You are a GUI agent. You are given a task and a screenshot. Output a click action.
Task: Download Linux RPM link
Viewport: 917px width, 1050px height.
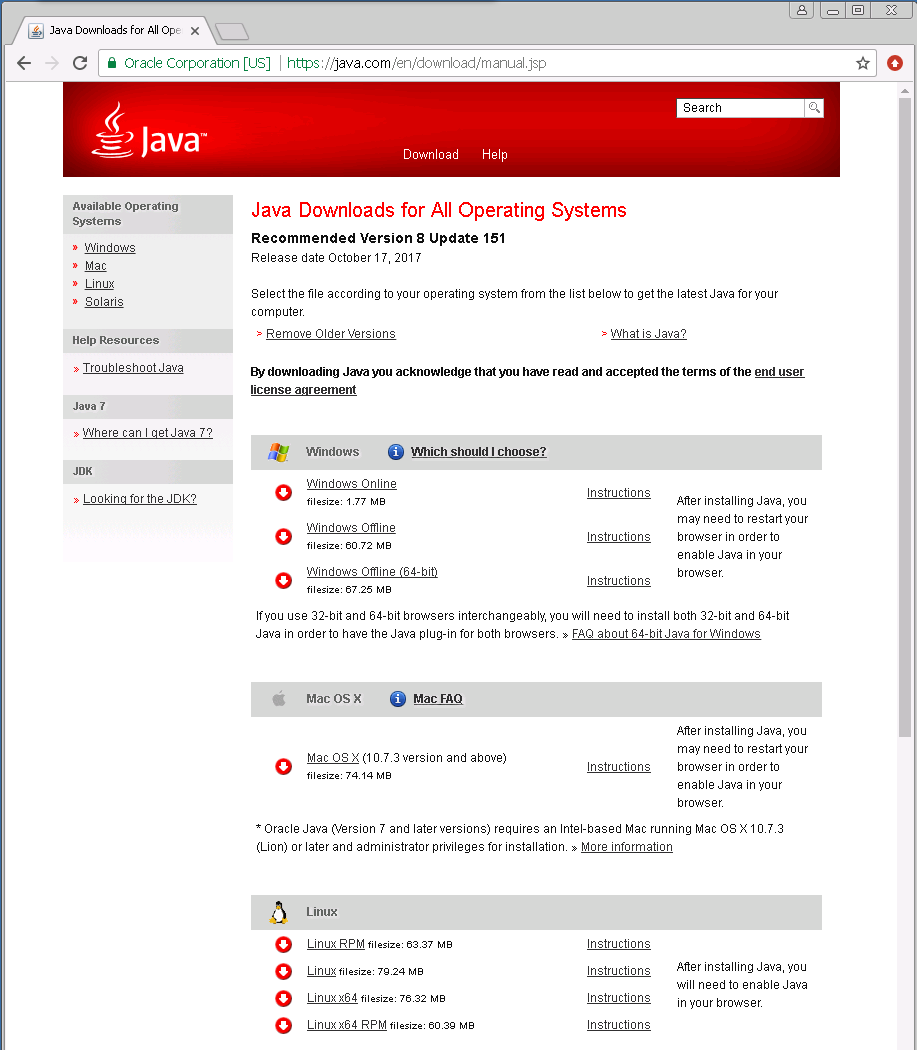[336, 944]
